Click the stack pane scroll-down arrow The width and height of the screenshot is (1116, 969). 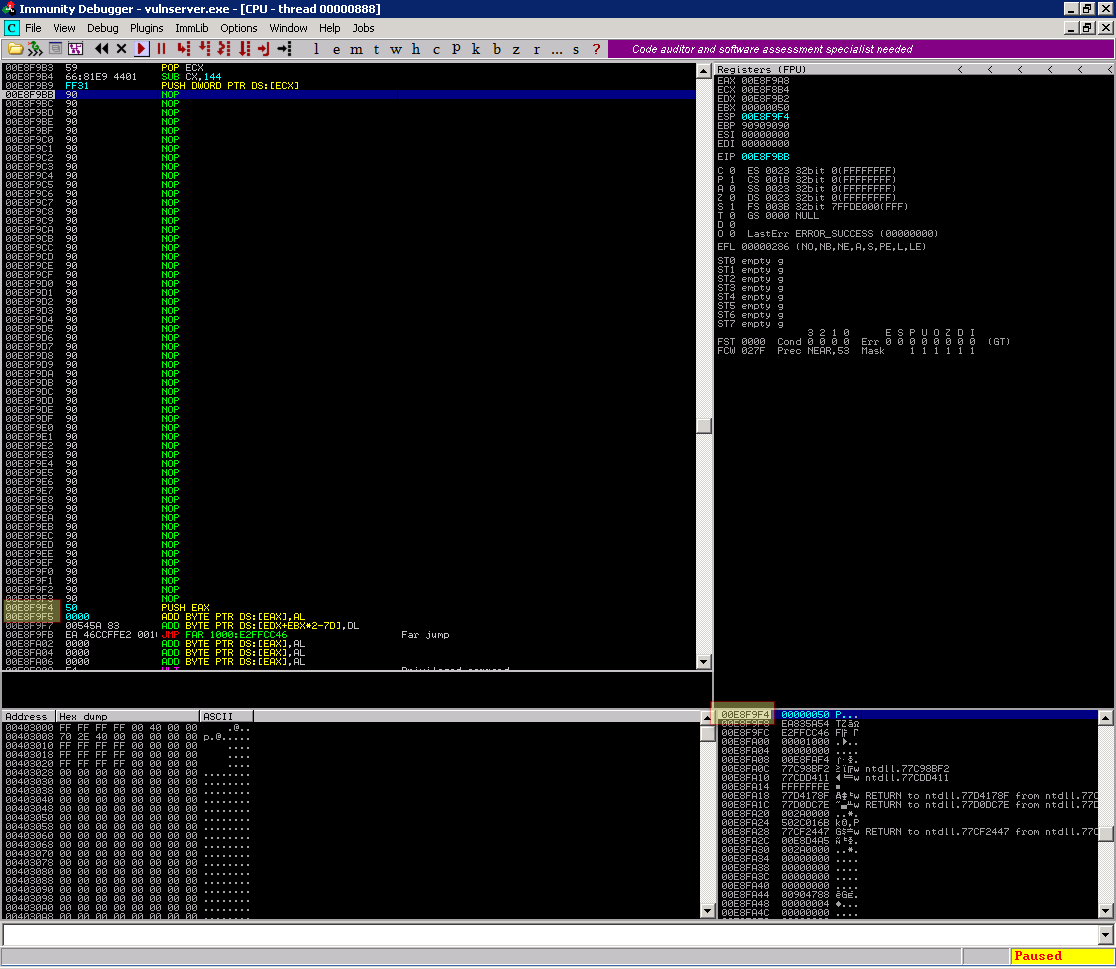click(1105, 911)
